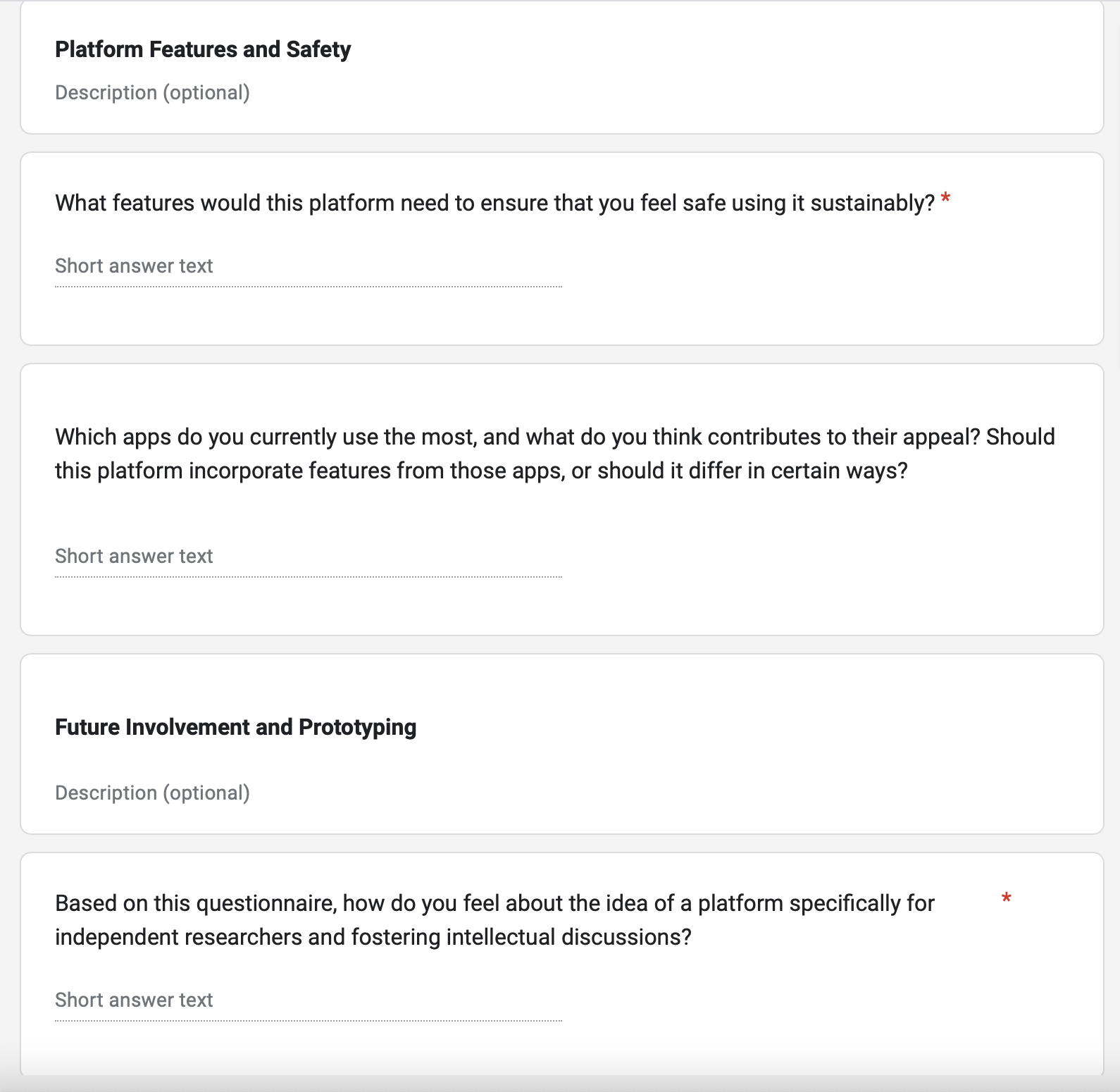Screen dimensions: 1120x1092
Task: Click the "Platform Features and Safety" section title
Action: 203,49
